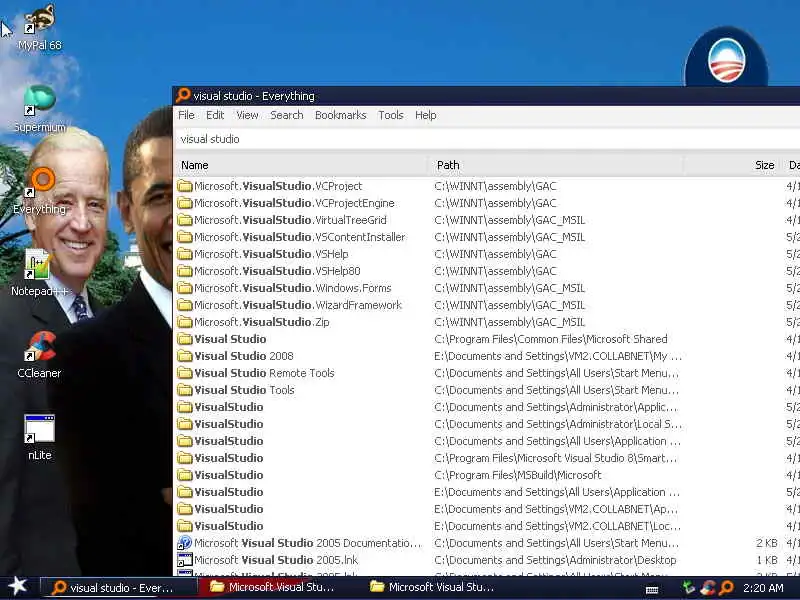
Task: Select Visual Studio folder in Microsoft Shared
Action: point(230,339)
